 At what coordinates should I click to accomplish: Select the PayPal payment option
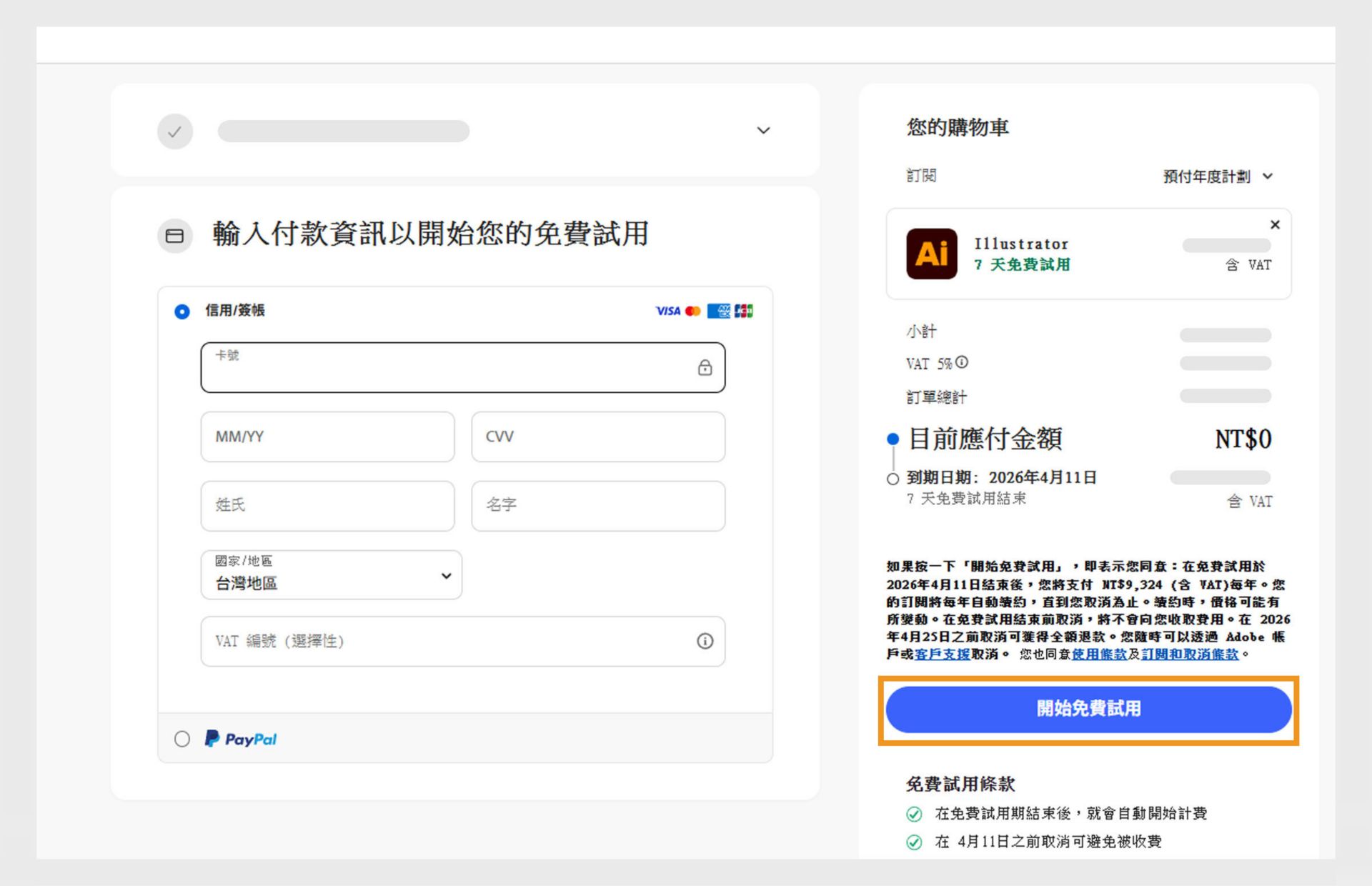pos(181,739)
